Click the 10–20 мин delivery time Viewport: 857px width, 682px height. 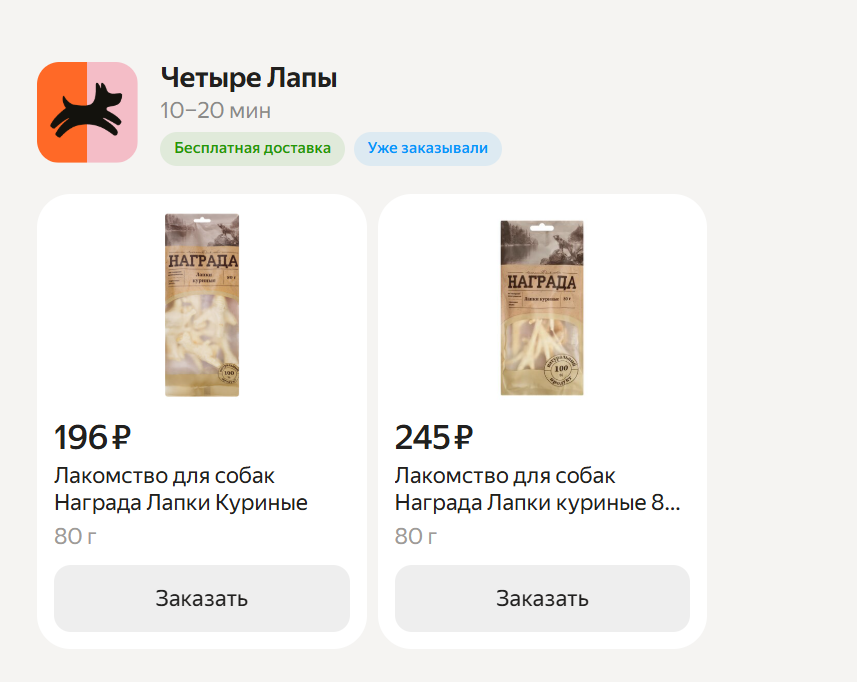(x=215, y=110)
